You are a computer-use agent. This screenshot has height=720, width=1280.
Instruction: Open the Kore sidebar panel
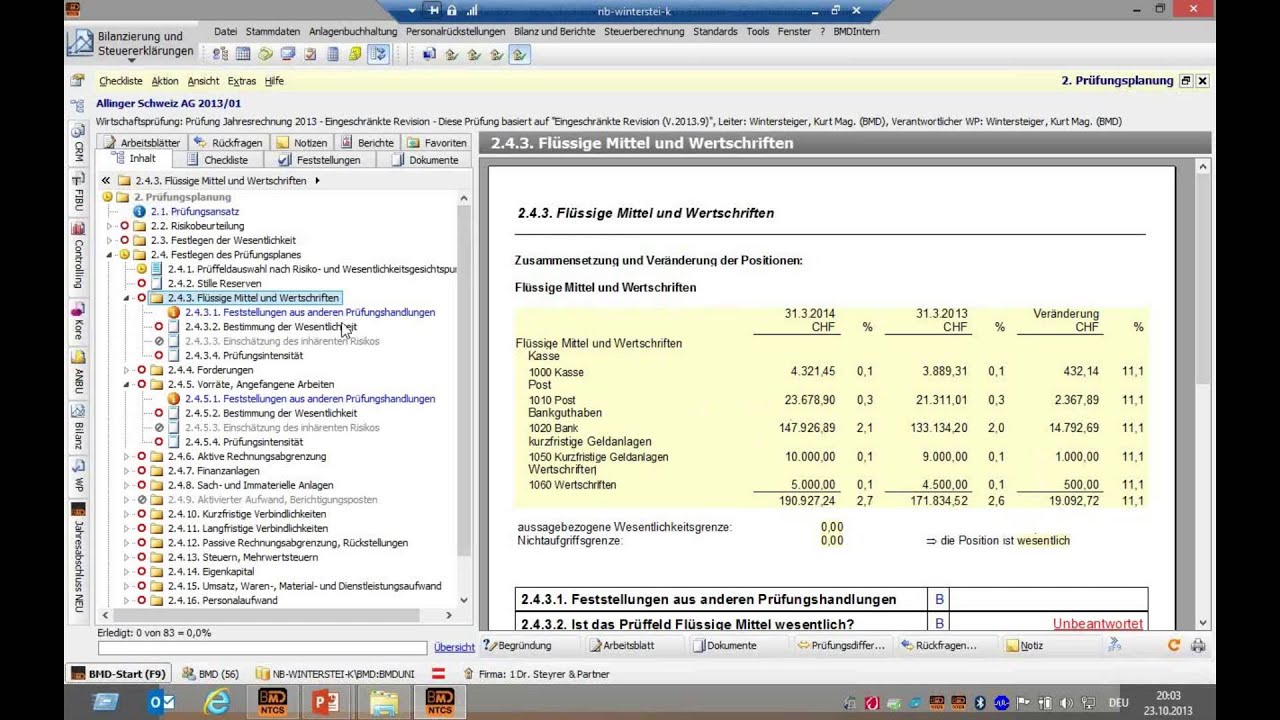(x=78, y=323)
